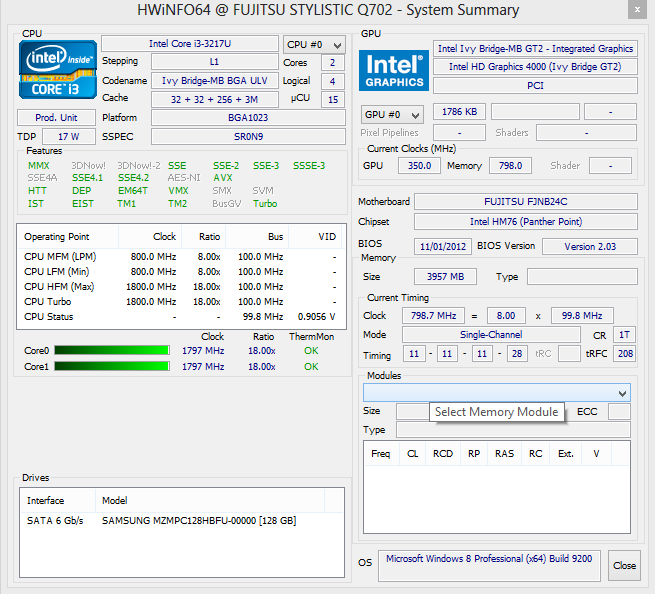Click the Intel Core i3-3217U name field

click(x=190, y=43)
